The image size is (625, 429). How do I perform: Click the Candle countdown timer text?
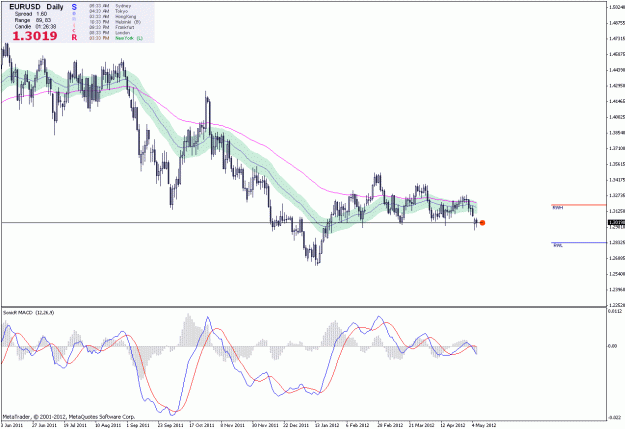click(x=35, y=26)
